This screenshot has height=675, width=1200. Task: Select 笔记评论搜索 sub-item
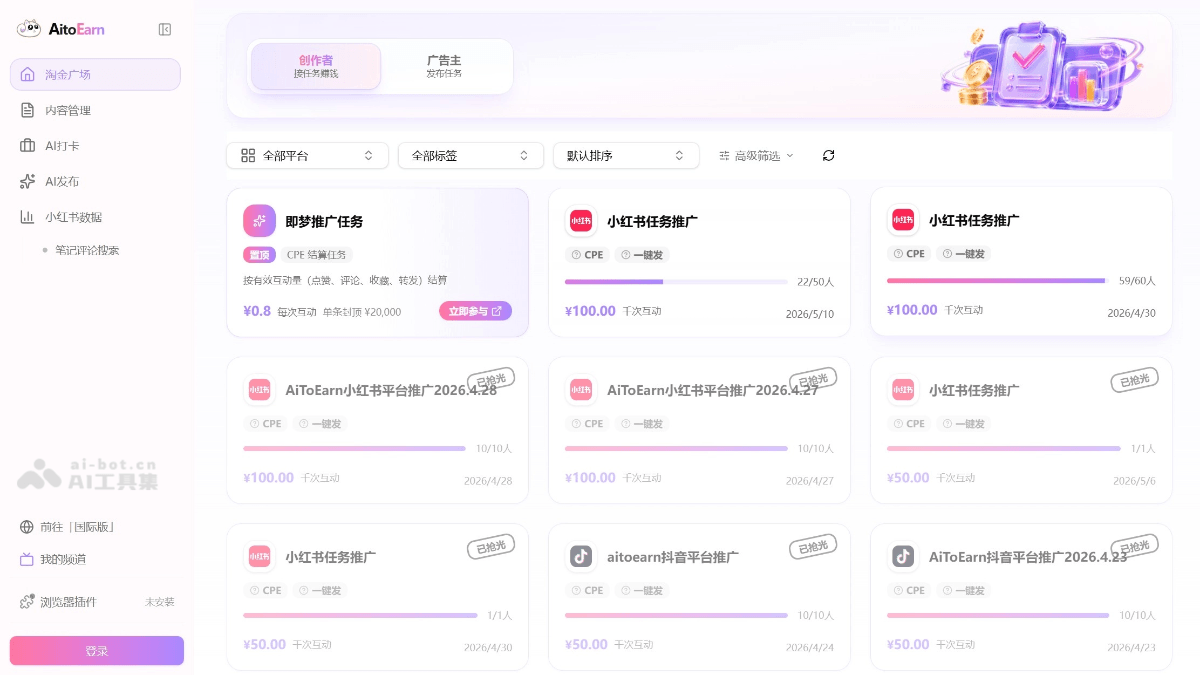point(87,250)
